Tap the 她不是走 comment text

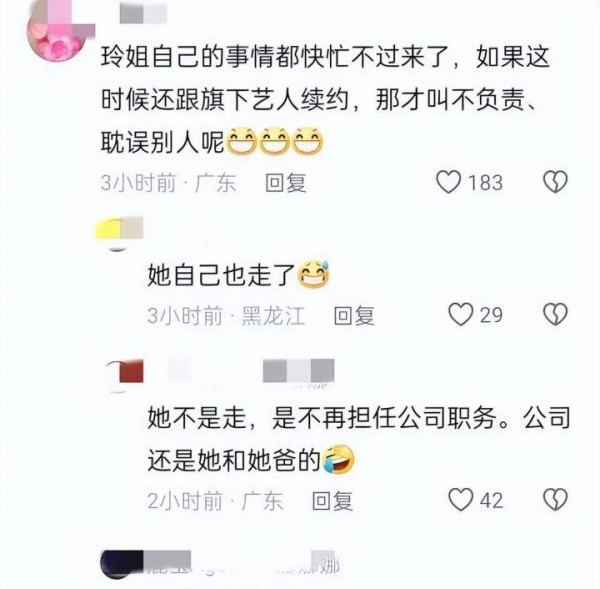tap(359, 439)
